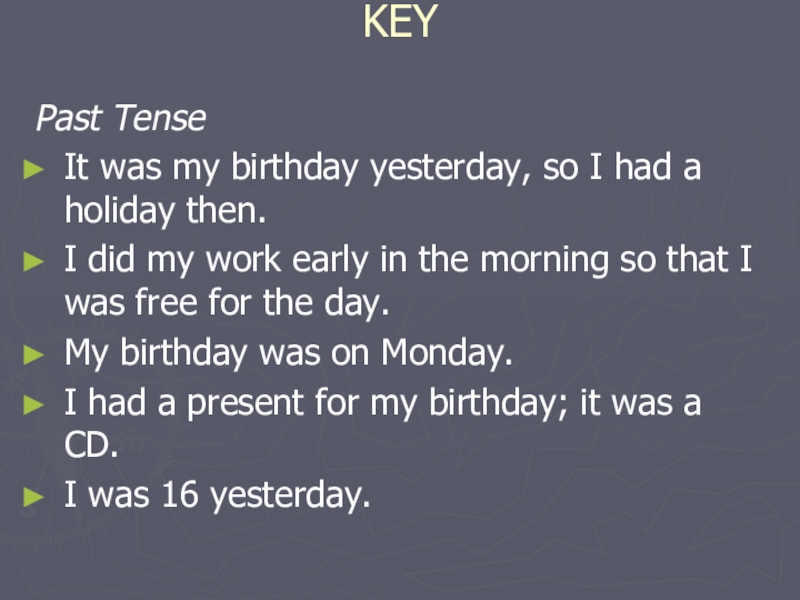Viewport: 800px width, 600px height.
Task: Click the bullet arrow beside "I did my work"
Action: [36, 263]
